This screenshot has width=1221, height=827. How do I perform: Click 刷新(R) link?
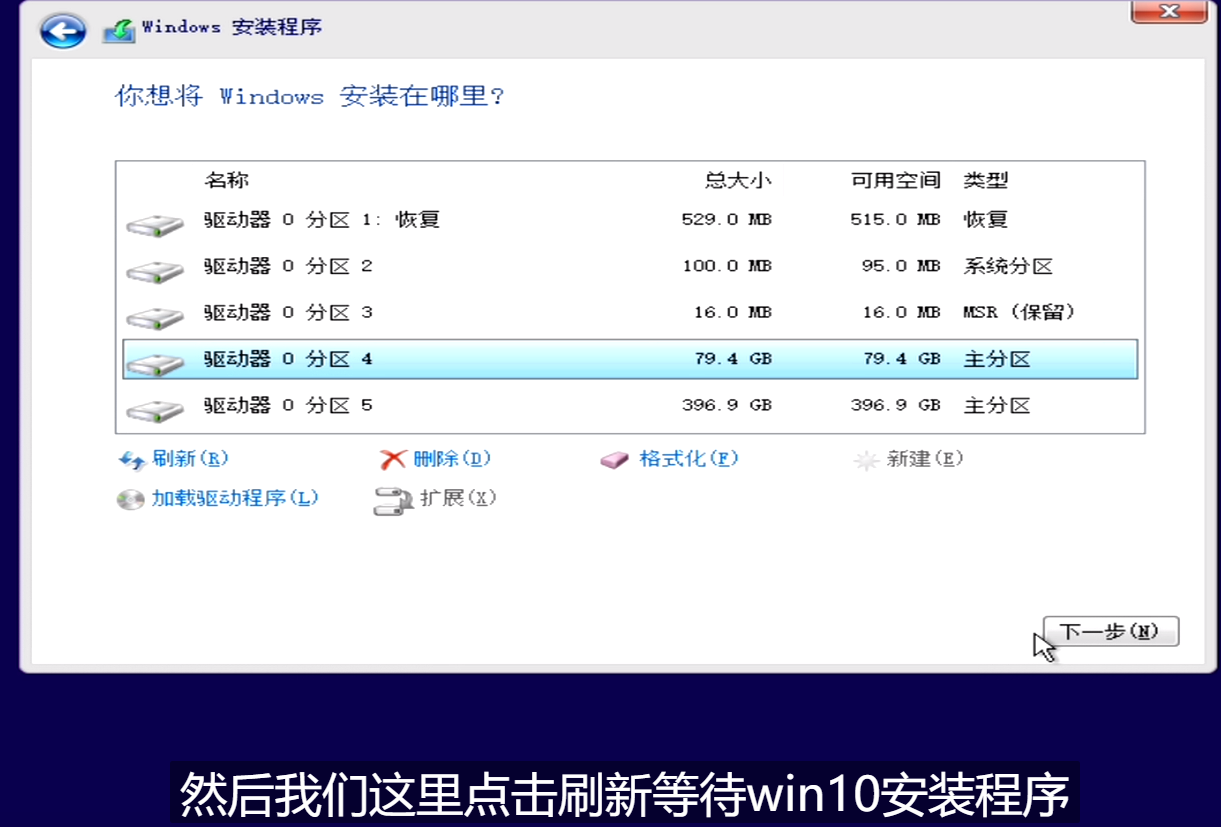coord(190,459)
